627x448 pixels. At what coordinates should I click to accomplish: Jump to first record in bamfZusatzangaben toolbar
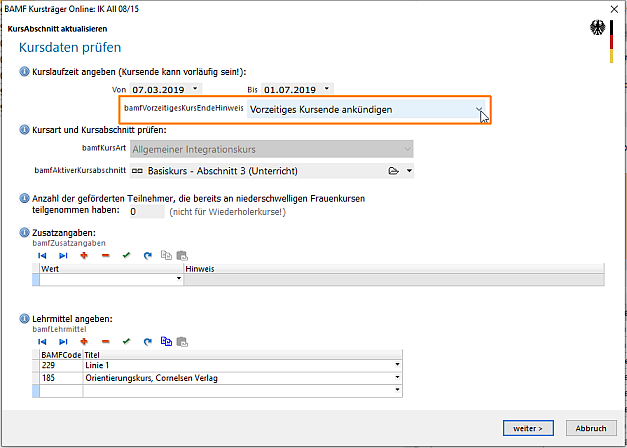coord(42,256)
